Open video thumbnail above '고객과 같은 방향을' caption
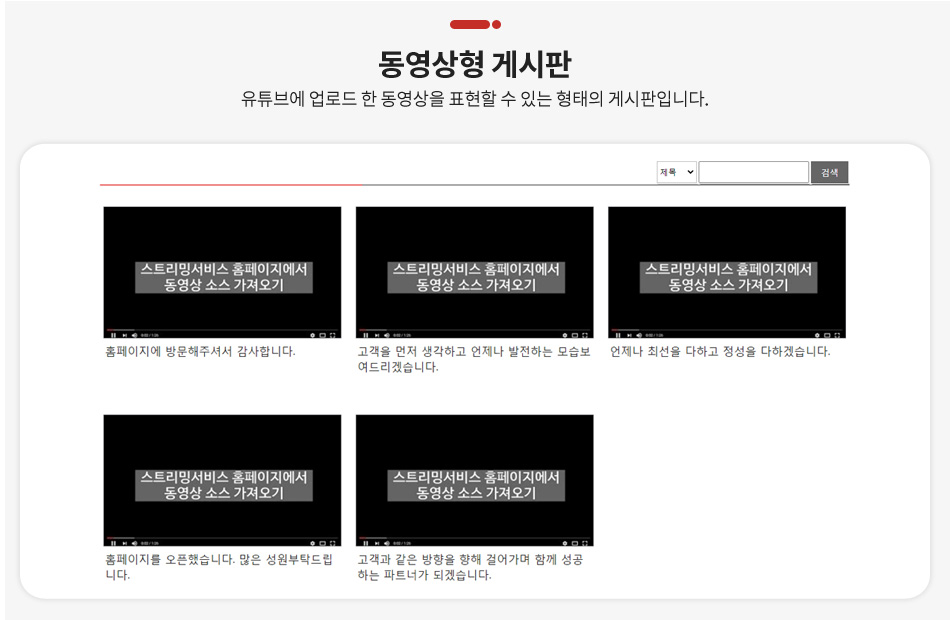This screenshot has width=950, height=620. click(474, 480)
